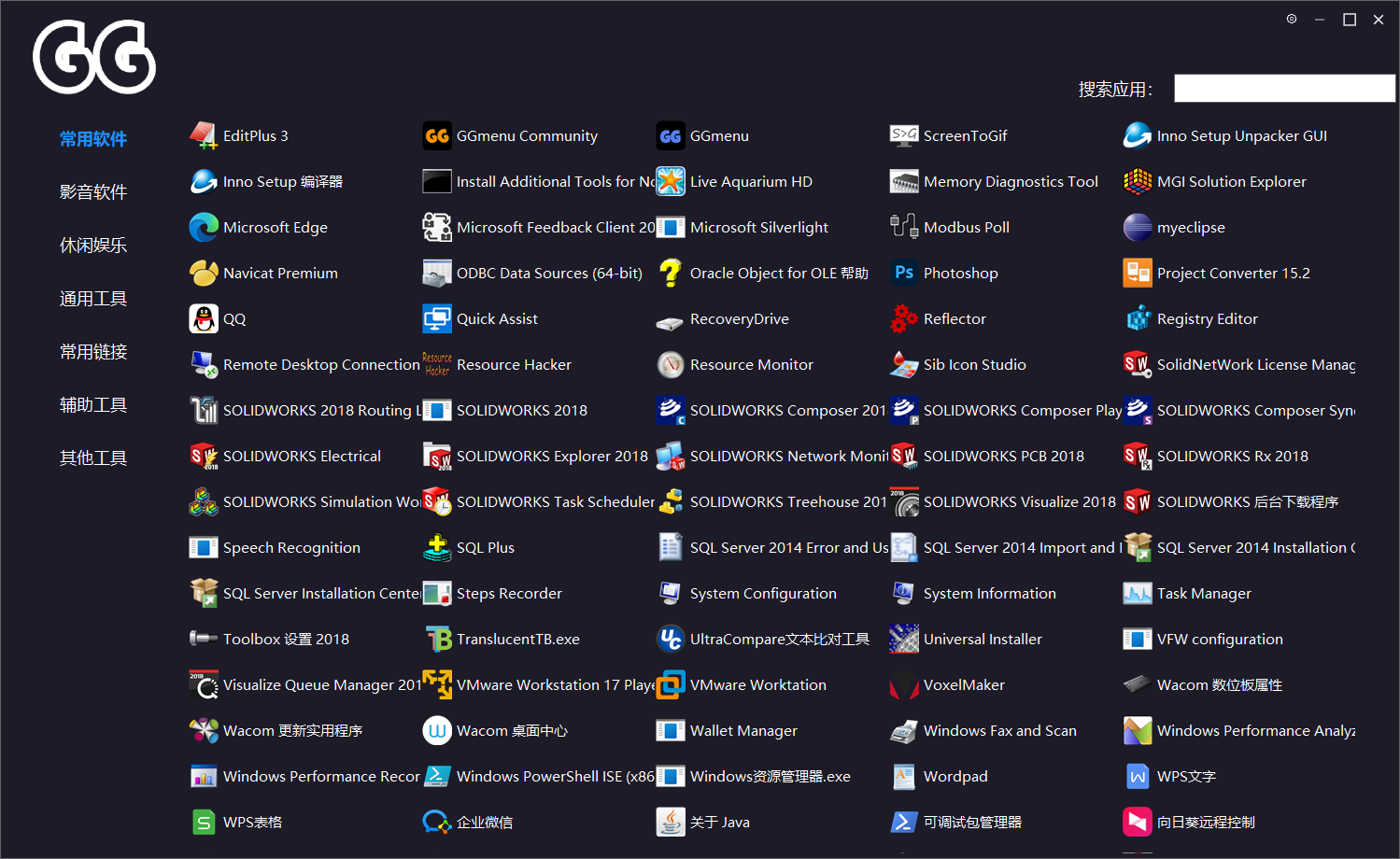1400x859 pixels.
Task: Open the Photoshop icon
Action: pos(904,273)
